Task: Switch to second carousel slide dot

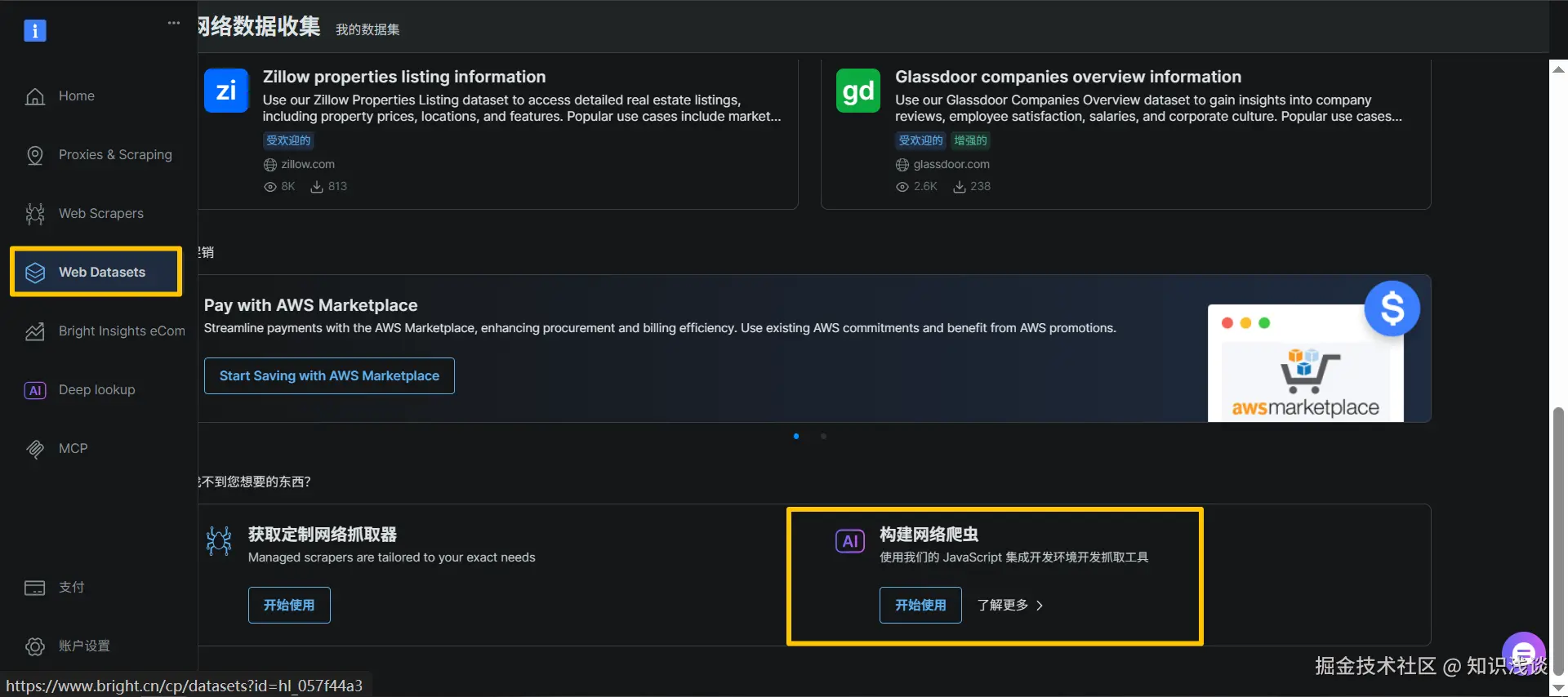Action: (x=823, y=437)
